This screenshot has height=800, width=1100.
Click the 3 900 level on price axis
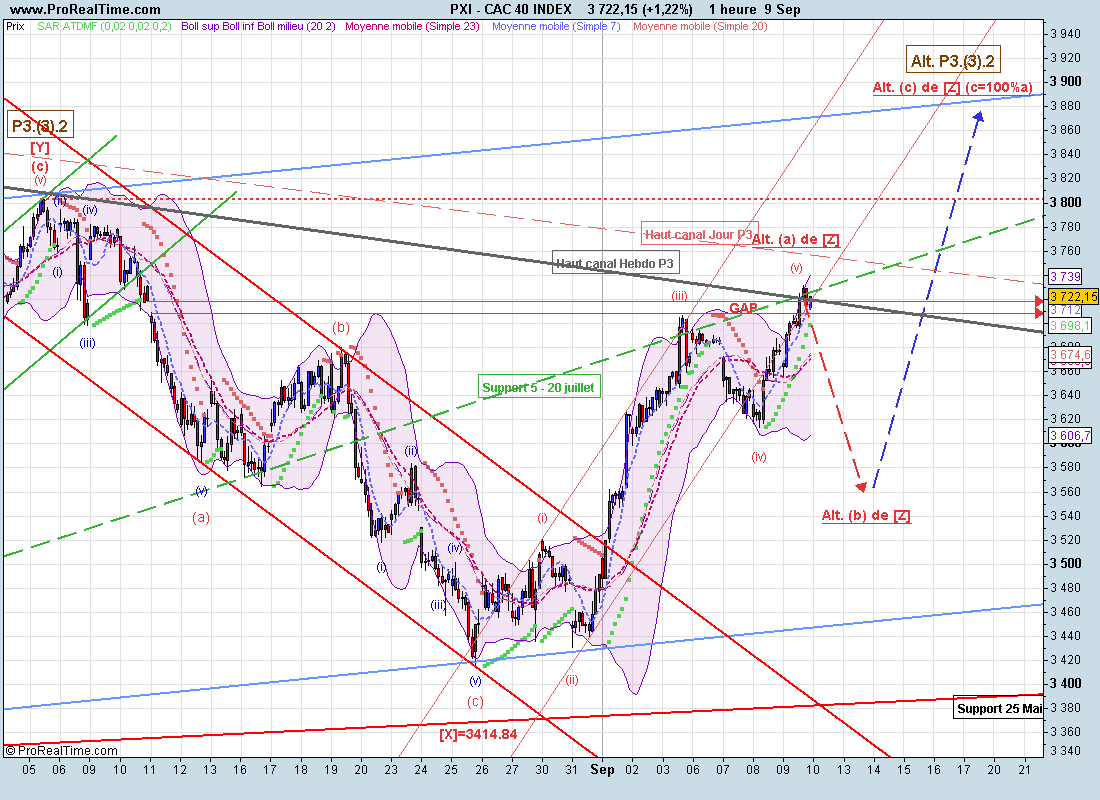click(1066, 81)
